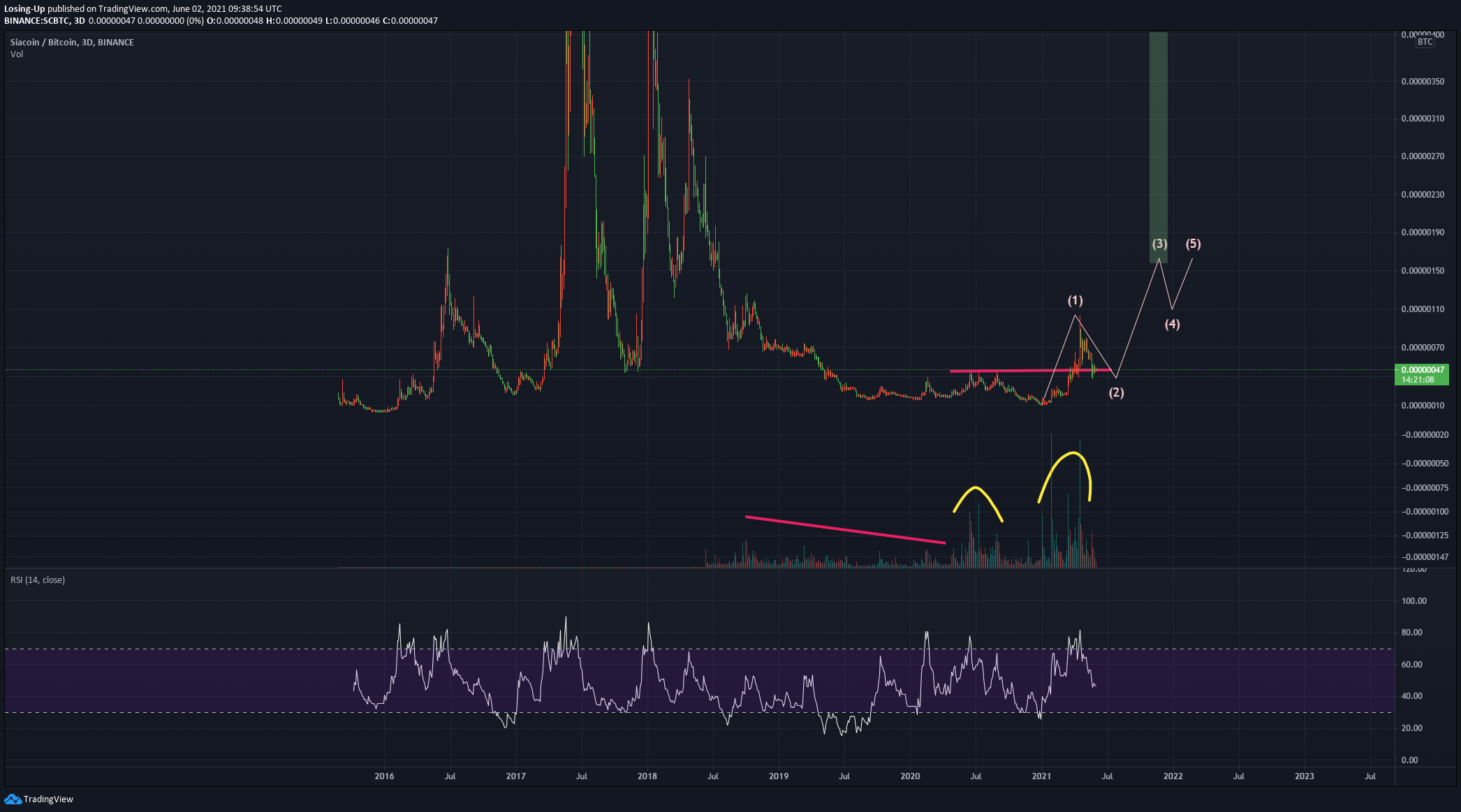Select the wave label (4)
Screen dimensions: 1461x812
1172,324
